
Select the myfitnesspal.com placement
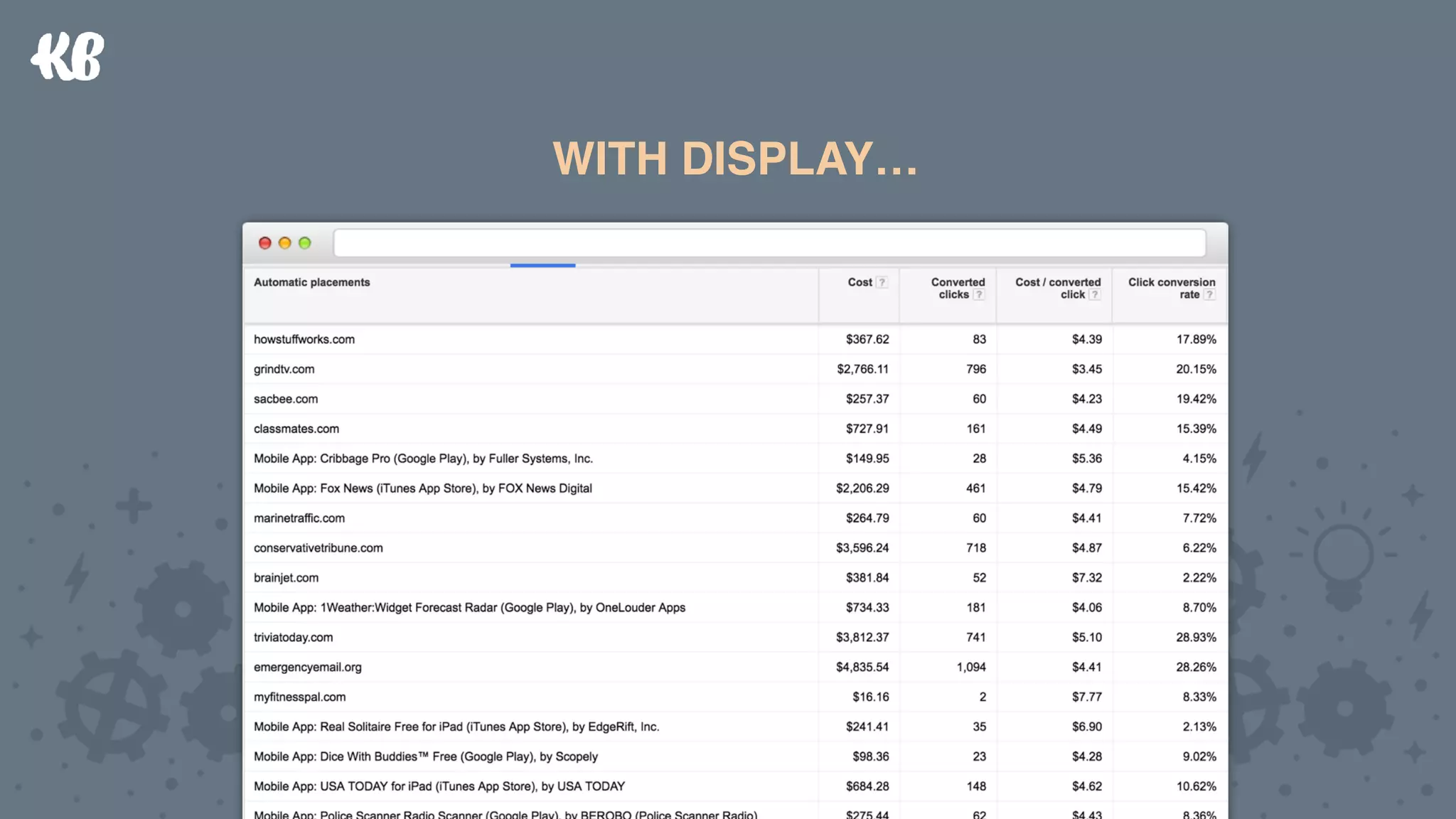[x=300, y=697]
